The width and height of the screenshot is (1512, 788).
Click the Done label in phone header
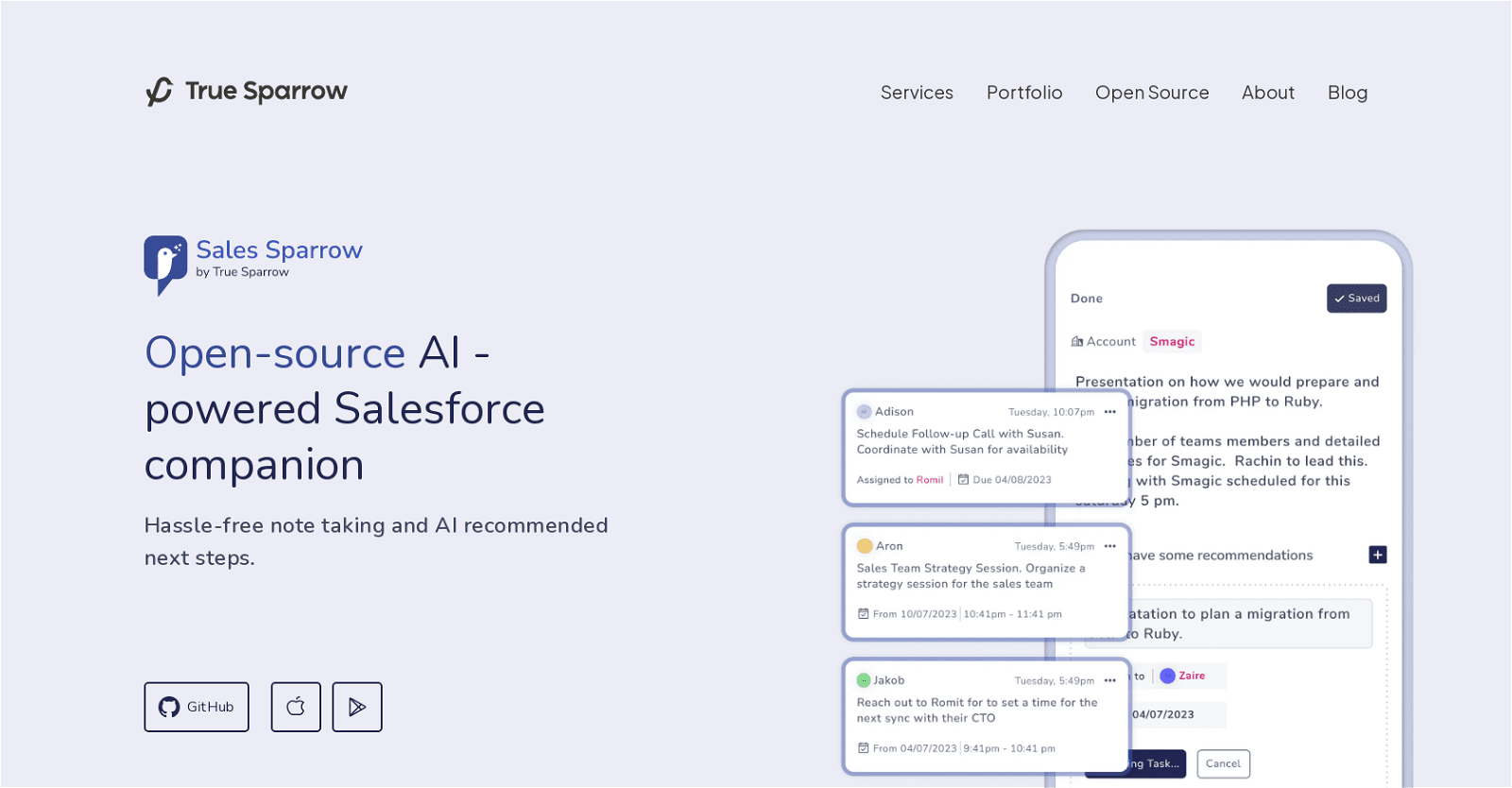click(1086, 299)
